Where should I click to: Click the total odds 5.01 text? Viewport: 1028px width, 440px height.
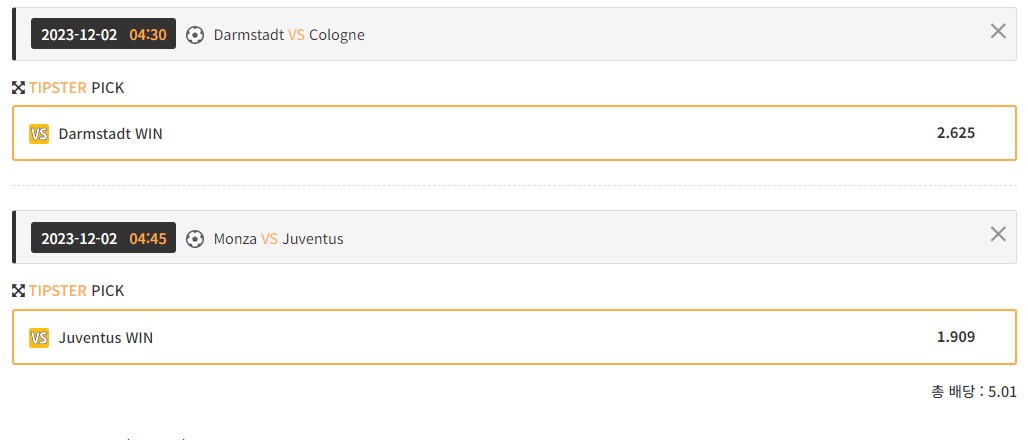pos(973,393)
